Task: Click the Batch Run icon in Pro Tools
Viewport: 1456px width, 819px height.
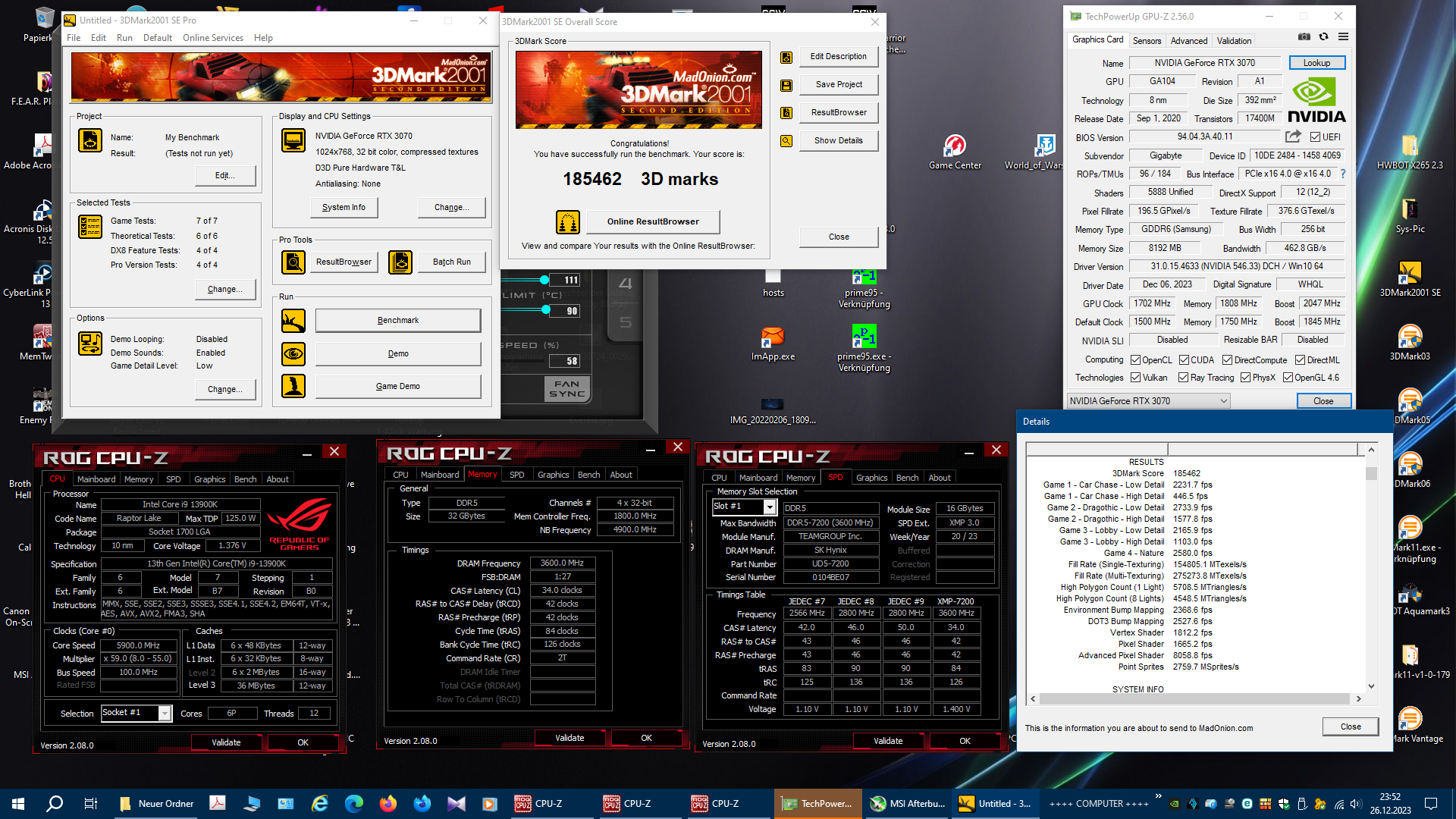Action: tap(400, 262)
